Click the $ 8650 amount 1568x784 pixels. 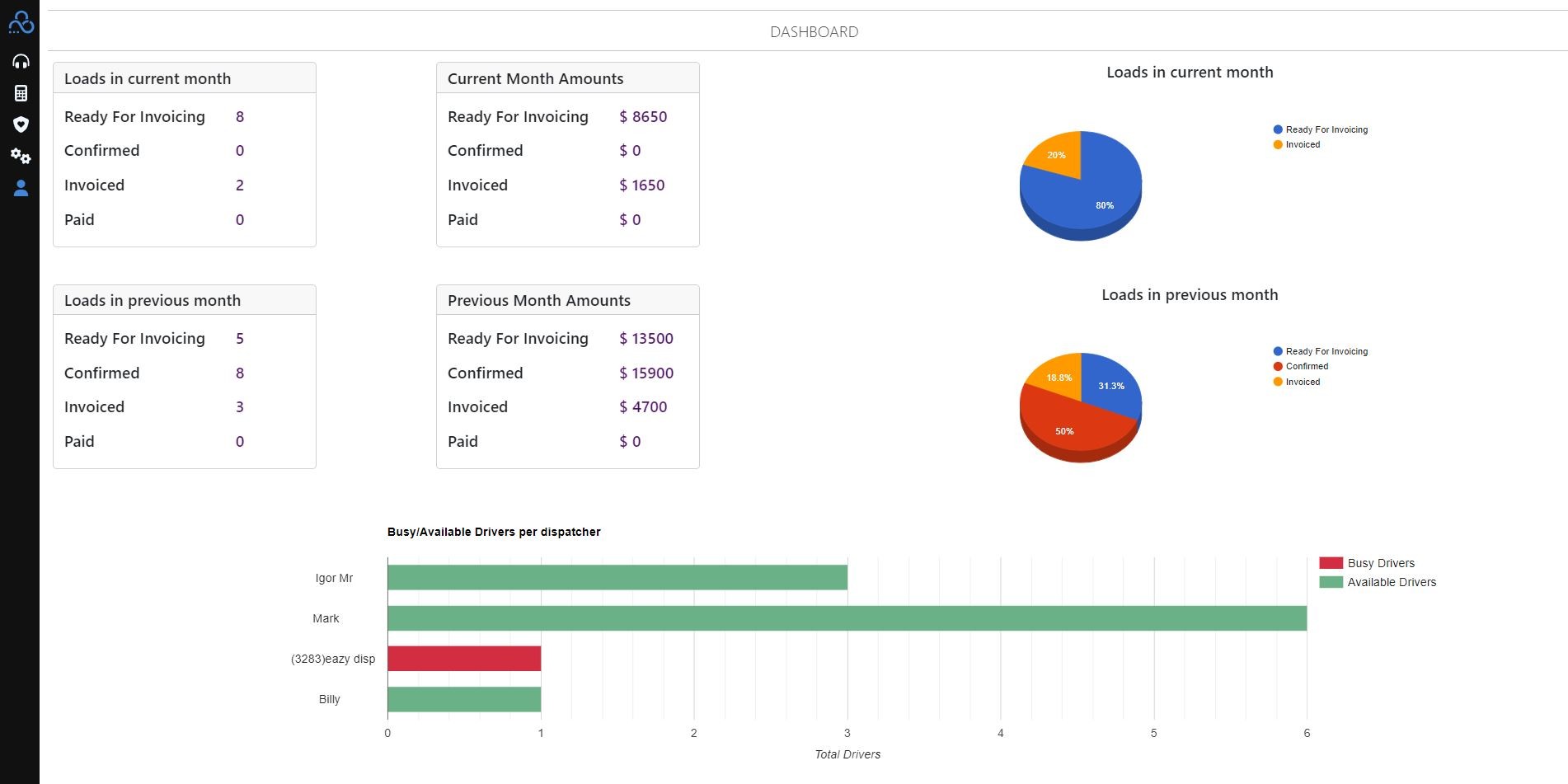[x=643, y=117]
